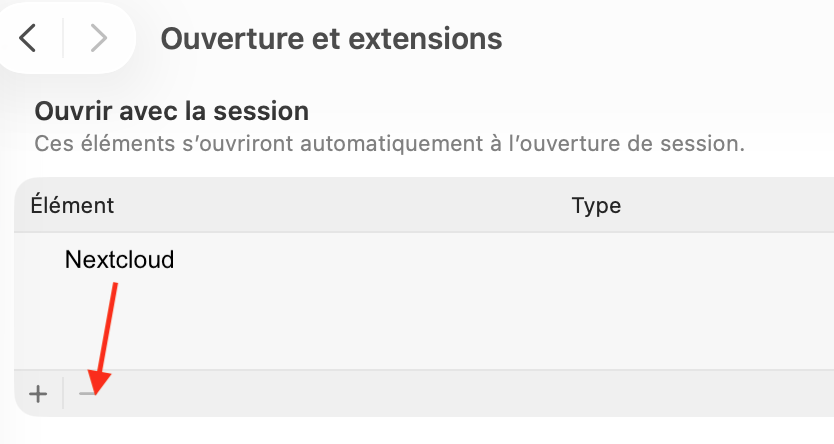This screenshot has height=444, width=834.
Task: Click header space between Élément and Type
Action: [x=340, y=206]
